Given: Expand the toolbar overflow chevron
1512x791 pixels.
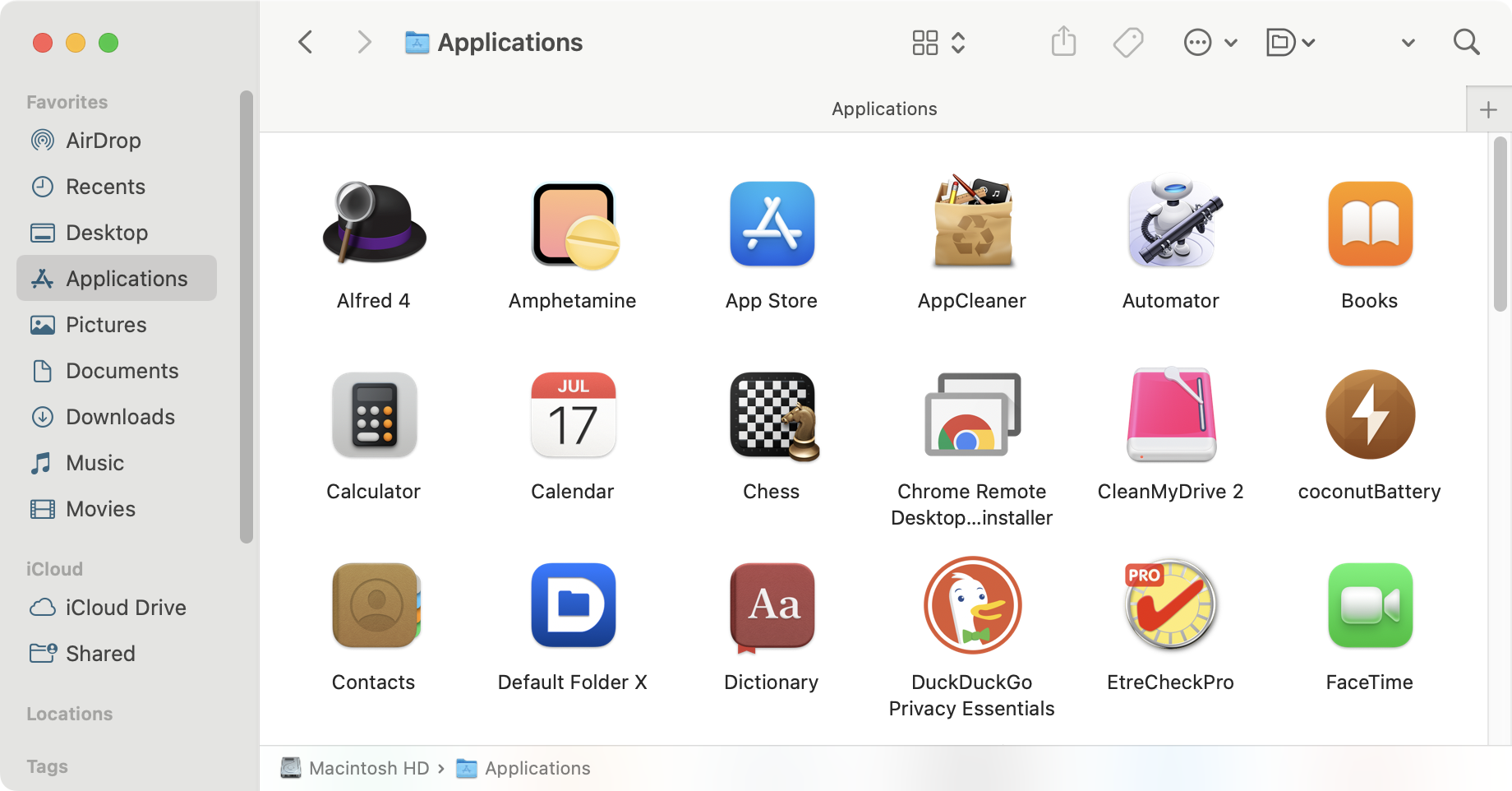Looking at the screenshot, I should coord(1408,43).
